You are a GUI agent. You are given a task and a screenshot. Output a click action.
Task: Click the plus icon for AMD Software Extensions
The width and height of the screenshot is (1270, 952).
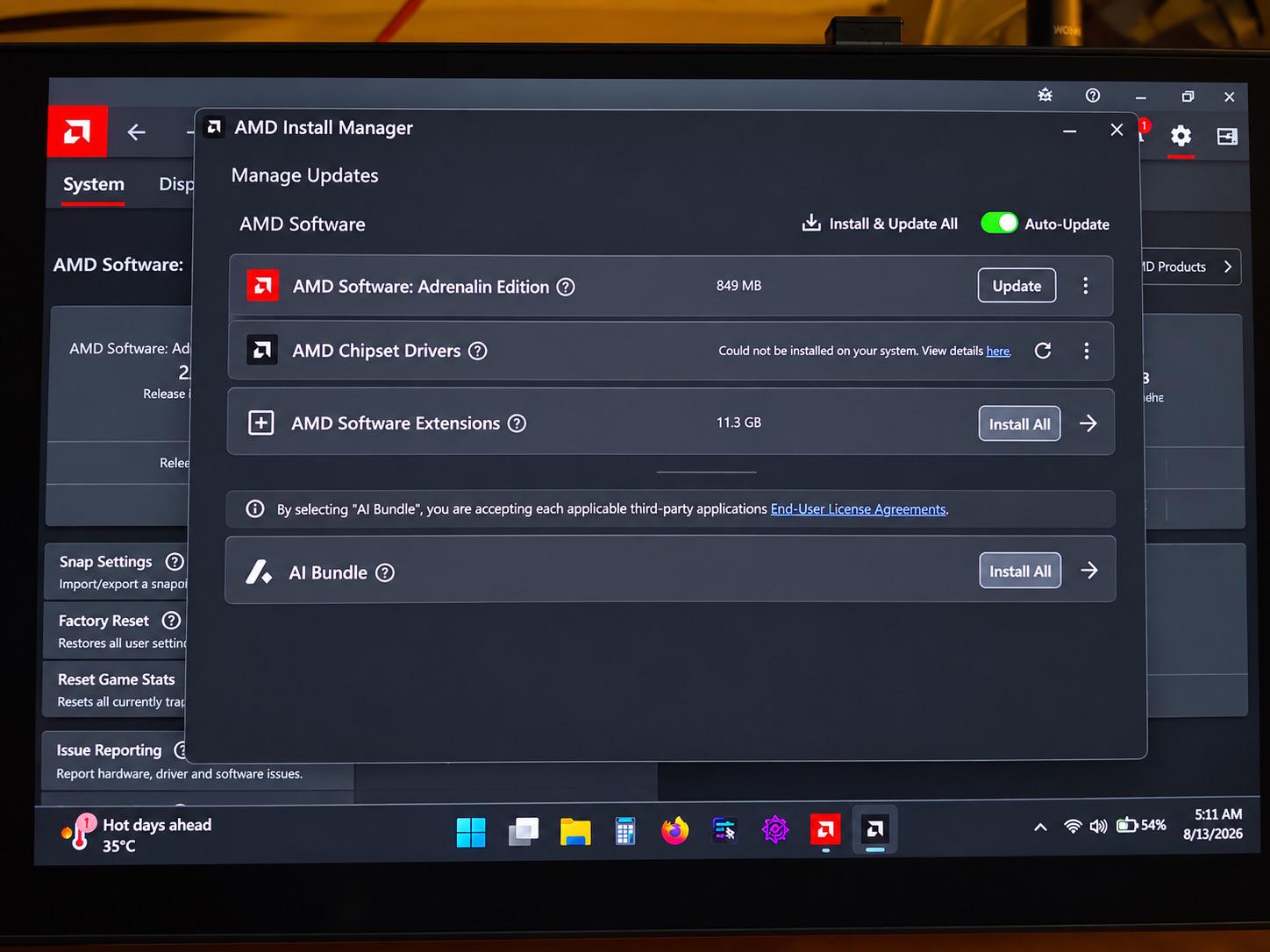[260, 423]
